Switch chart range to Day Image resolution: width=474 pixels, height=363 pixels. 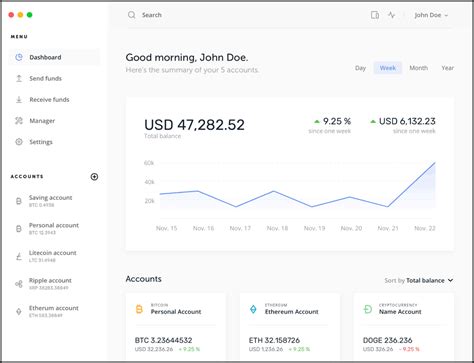(x=360, y=68)
